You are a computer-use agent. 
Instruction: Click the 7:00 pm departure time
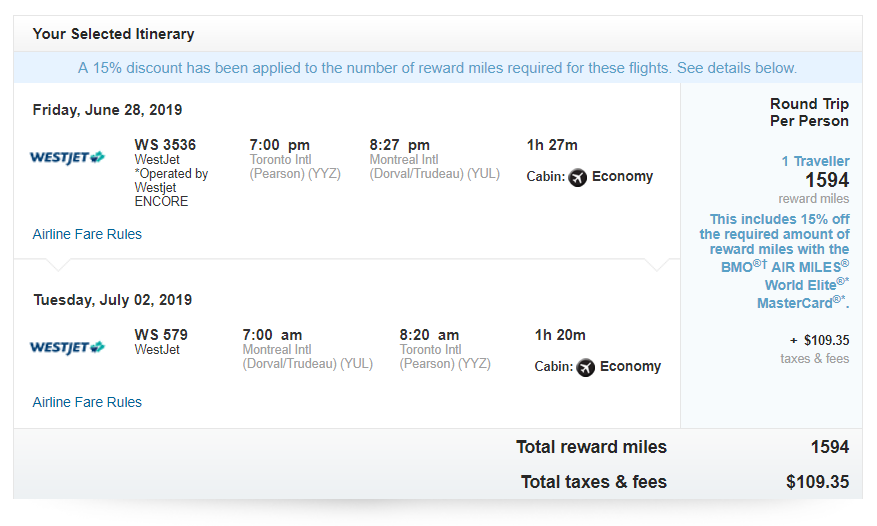280,144
